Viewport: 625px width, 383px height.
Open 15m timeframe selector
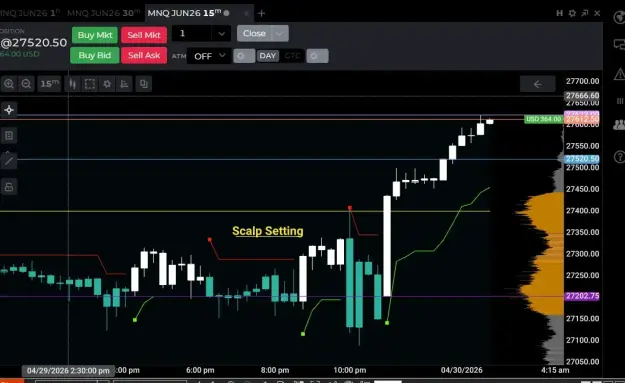point(49,84)
